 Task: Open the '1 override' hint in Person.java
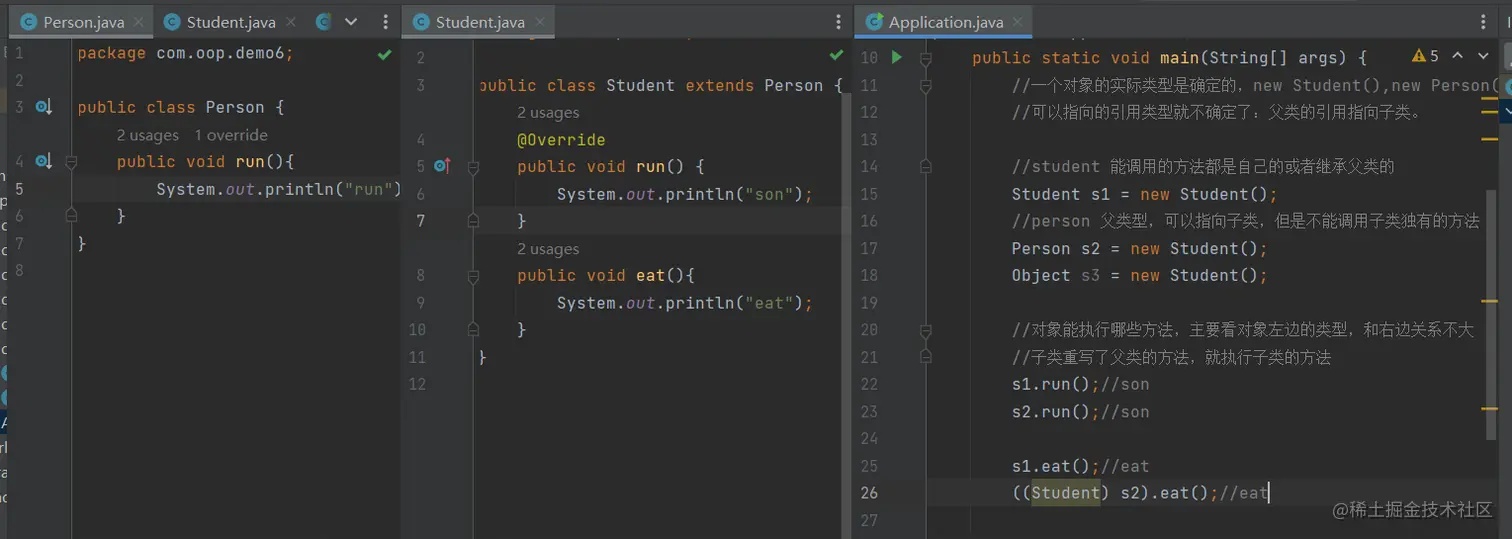tap(231, 135)
